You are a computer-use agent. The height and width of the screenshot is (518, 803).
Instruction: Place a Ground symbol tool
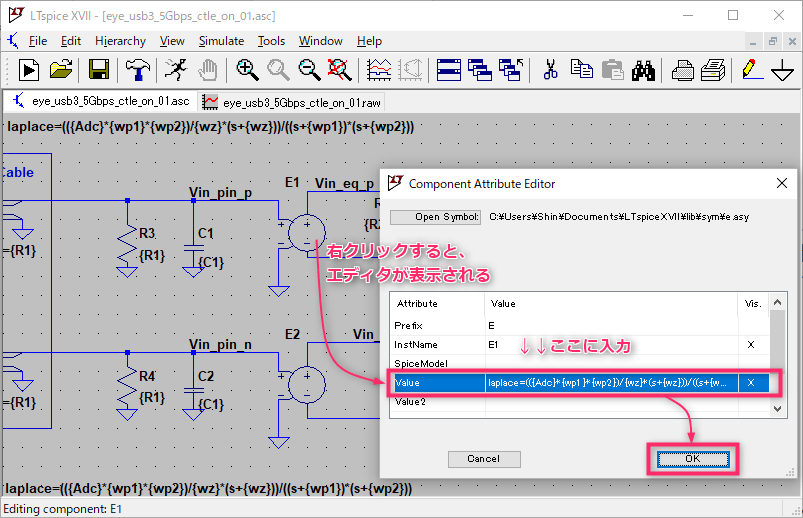click(x=783, y=70)
